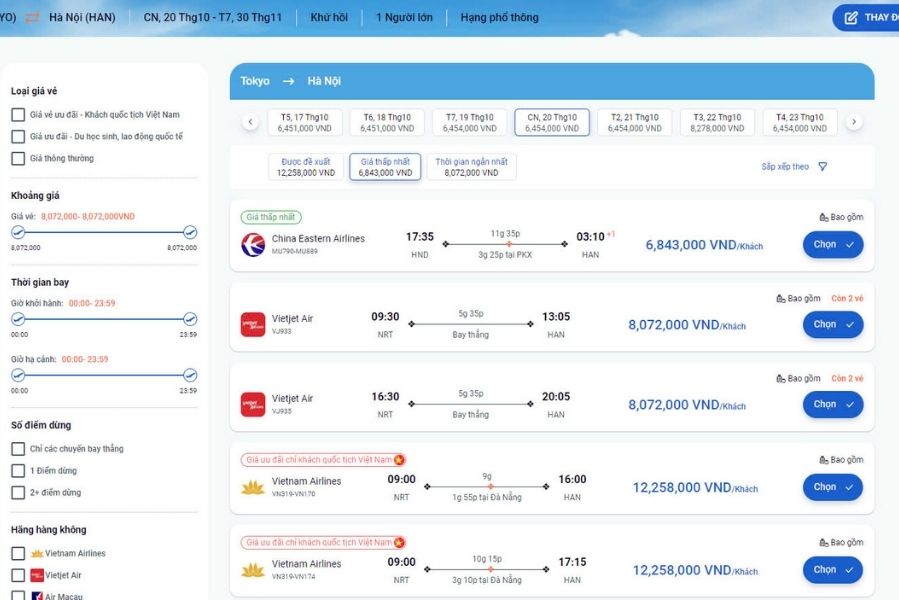The height and width of the screenshot is (600, 899).
Task: Expand Bao gồm details on the China Eastern flight
Action: pyautogui.click(x=841, y=217)
